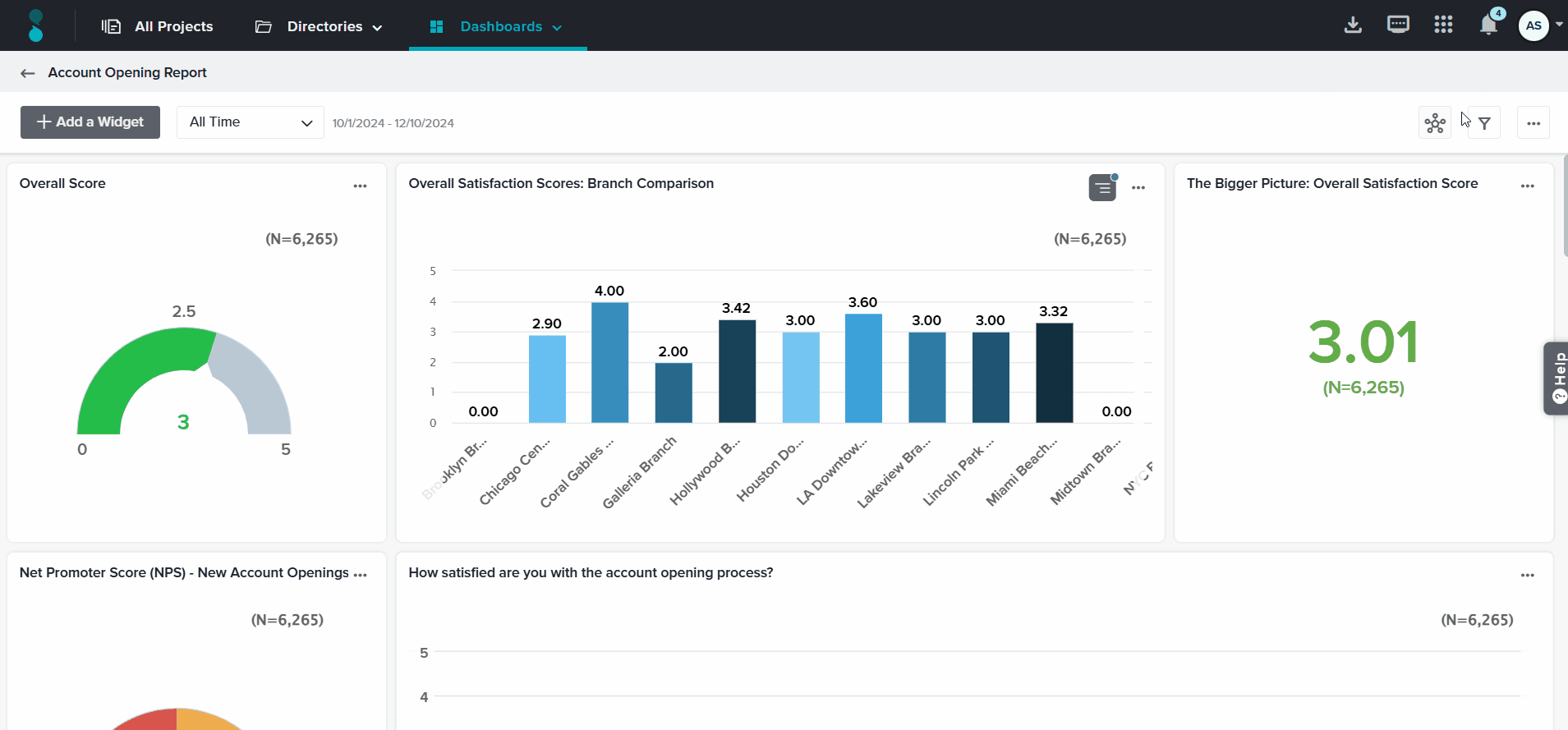
Task: Open the messages chat icon
Action: (x=1398, y=25)
